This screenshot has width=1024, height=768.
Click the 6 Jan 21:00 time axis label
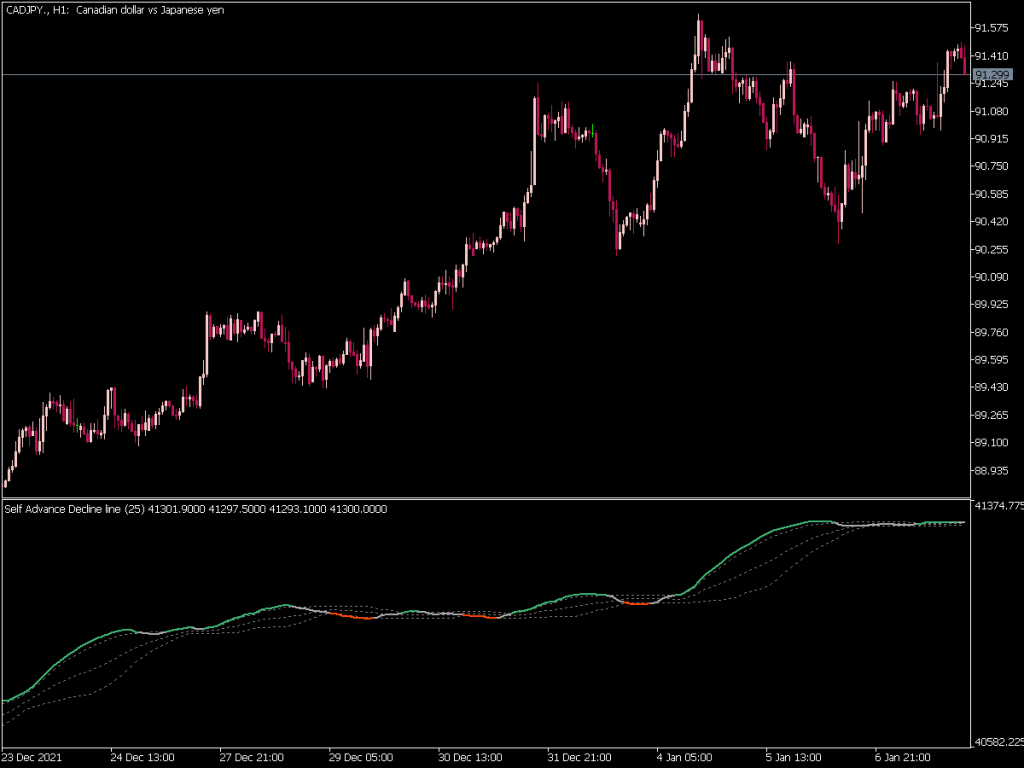(x=903, y=758)
